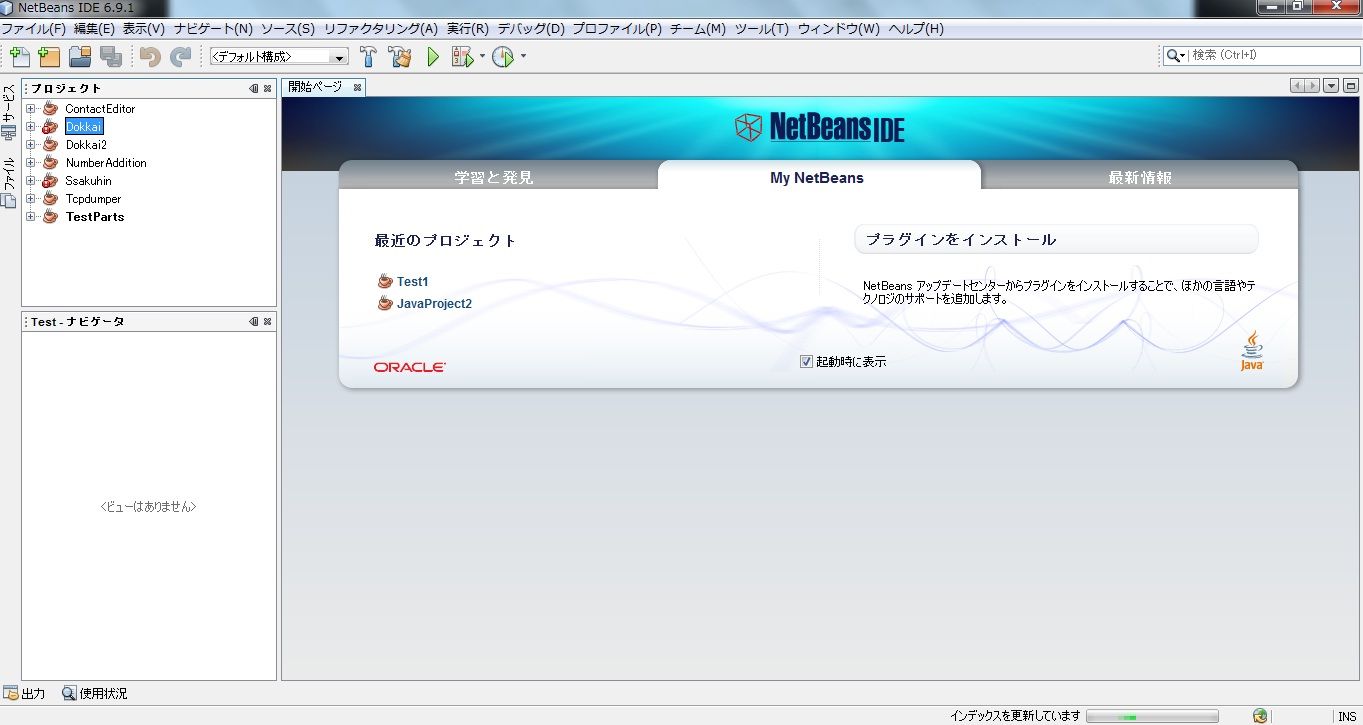
Task: Select the TestParts project in the tree
Action: [95, 217]
